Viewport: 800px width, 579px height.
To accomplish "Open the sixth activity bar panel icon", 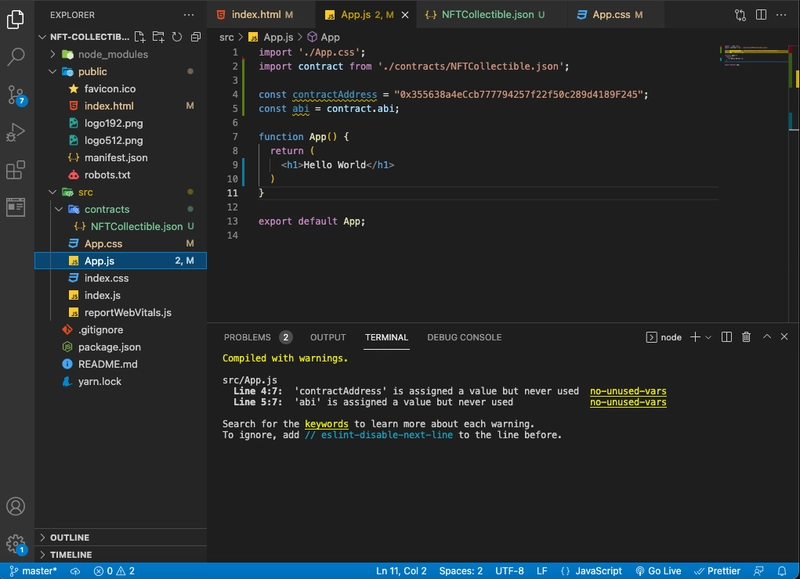I will [x=15, y=207].
